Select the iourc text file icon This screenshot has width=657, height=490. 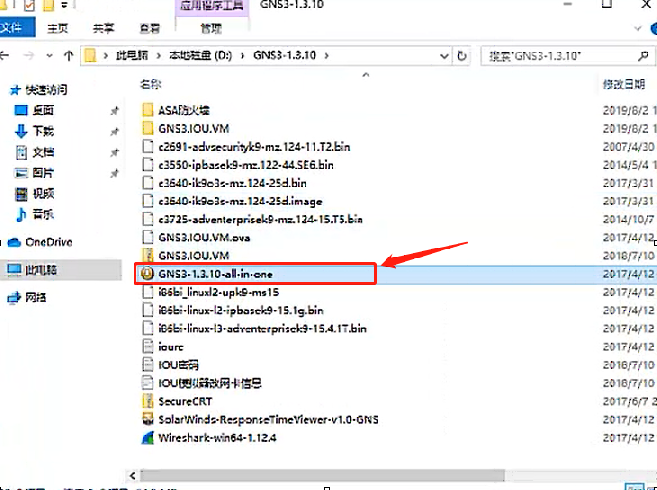pos(147,347)
